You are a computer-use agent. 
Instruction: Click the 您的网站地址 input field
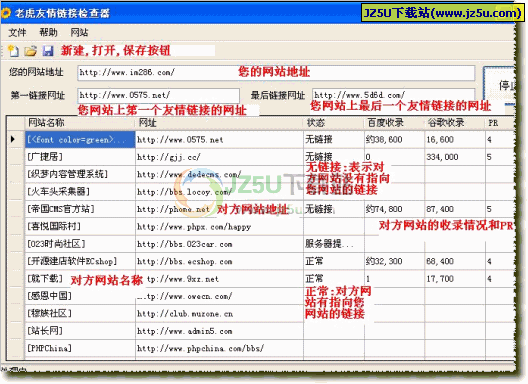(276, 72)
